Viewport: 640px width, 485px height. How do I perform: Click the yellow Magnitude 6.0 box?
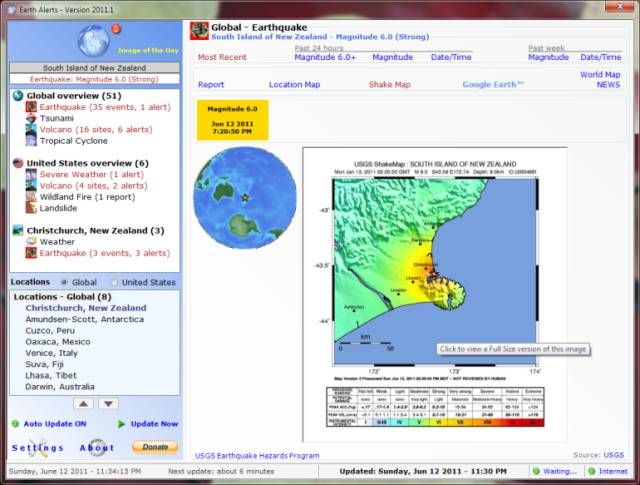[230, 119]
